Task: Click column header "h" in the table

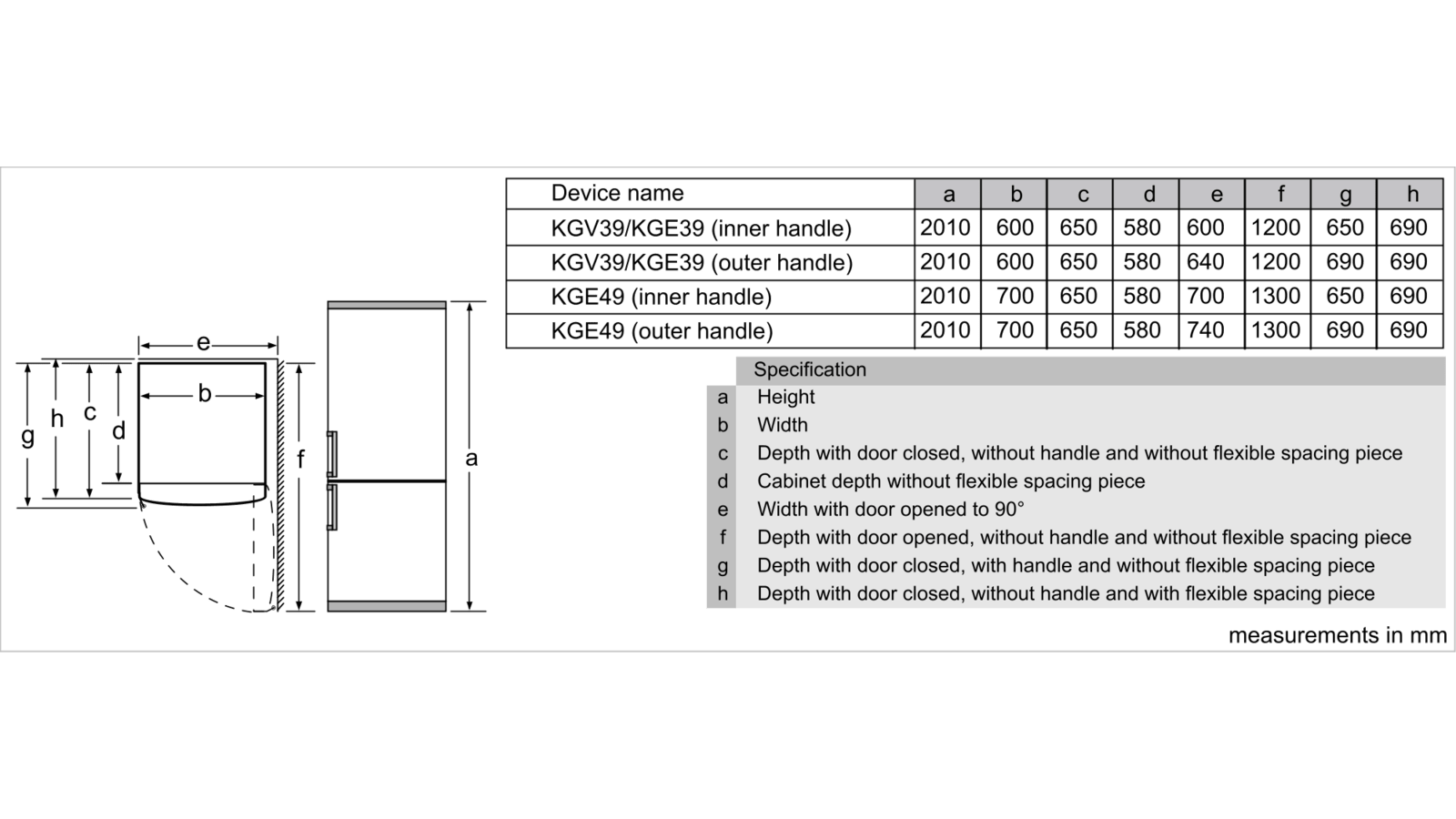Action: click(x=1412, y=194)
